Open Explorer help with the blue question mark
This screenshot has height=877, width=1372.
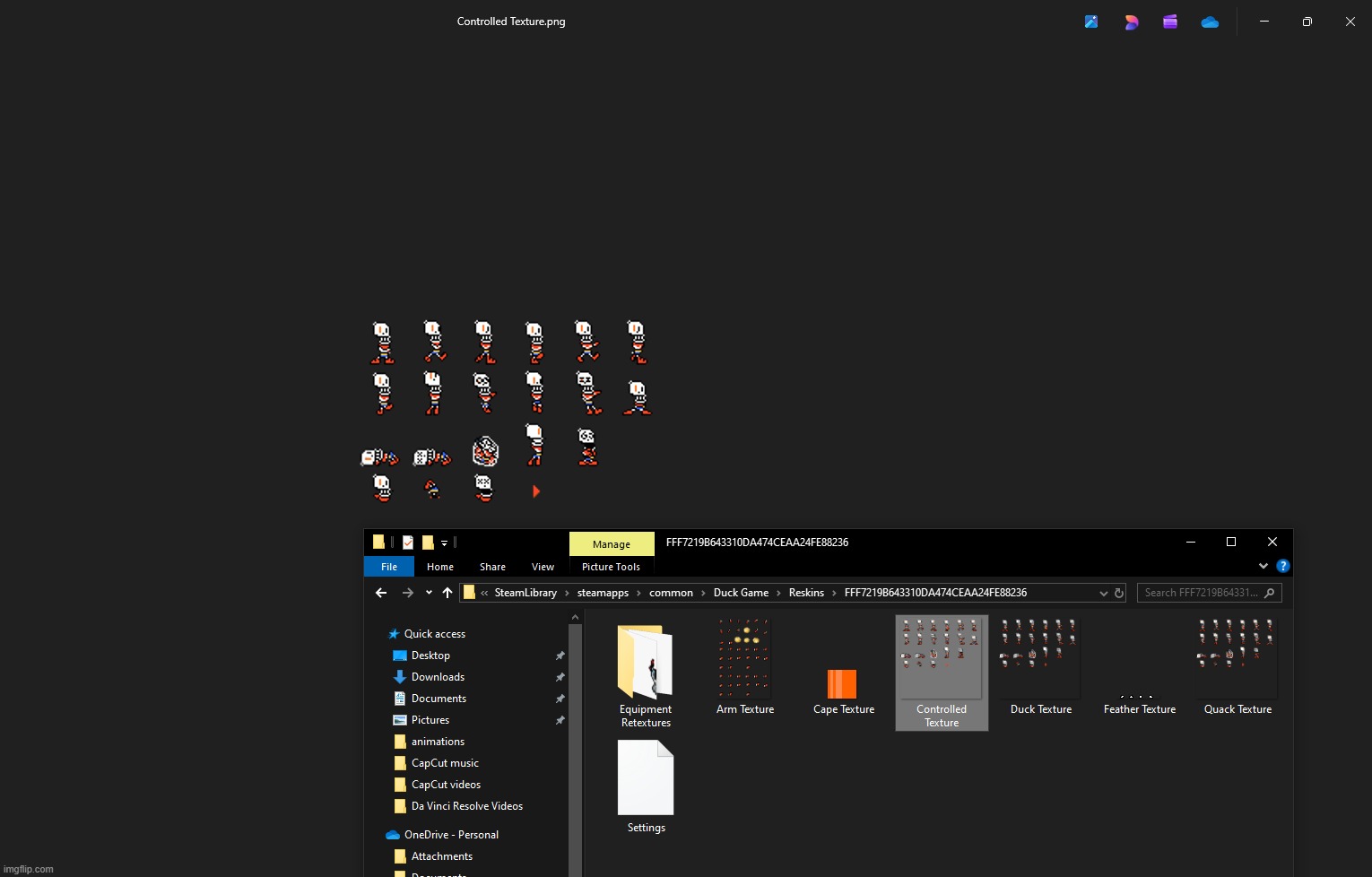(1282, 566)
